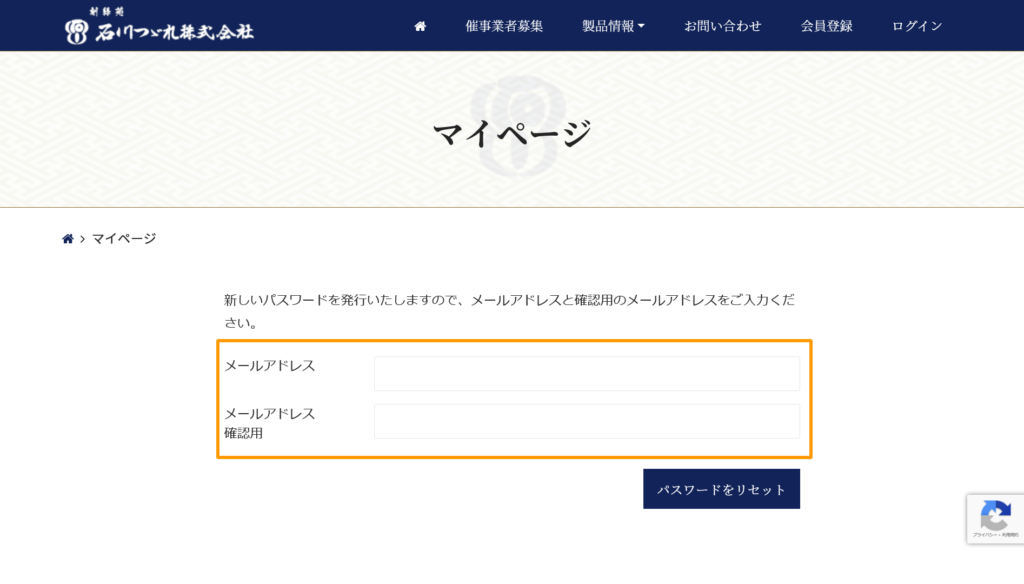Open the 製品情報 menu label
This screenshot has width=1024, height=584.
[608, 26]
